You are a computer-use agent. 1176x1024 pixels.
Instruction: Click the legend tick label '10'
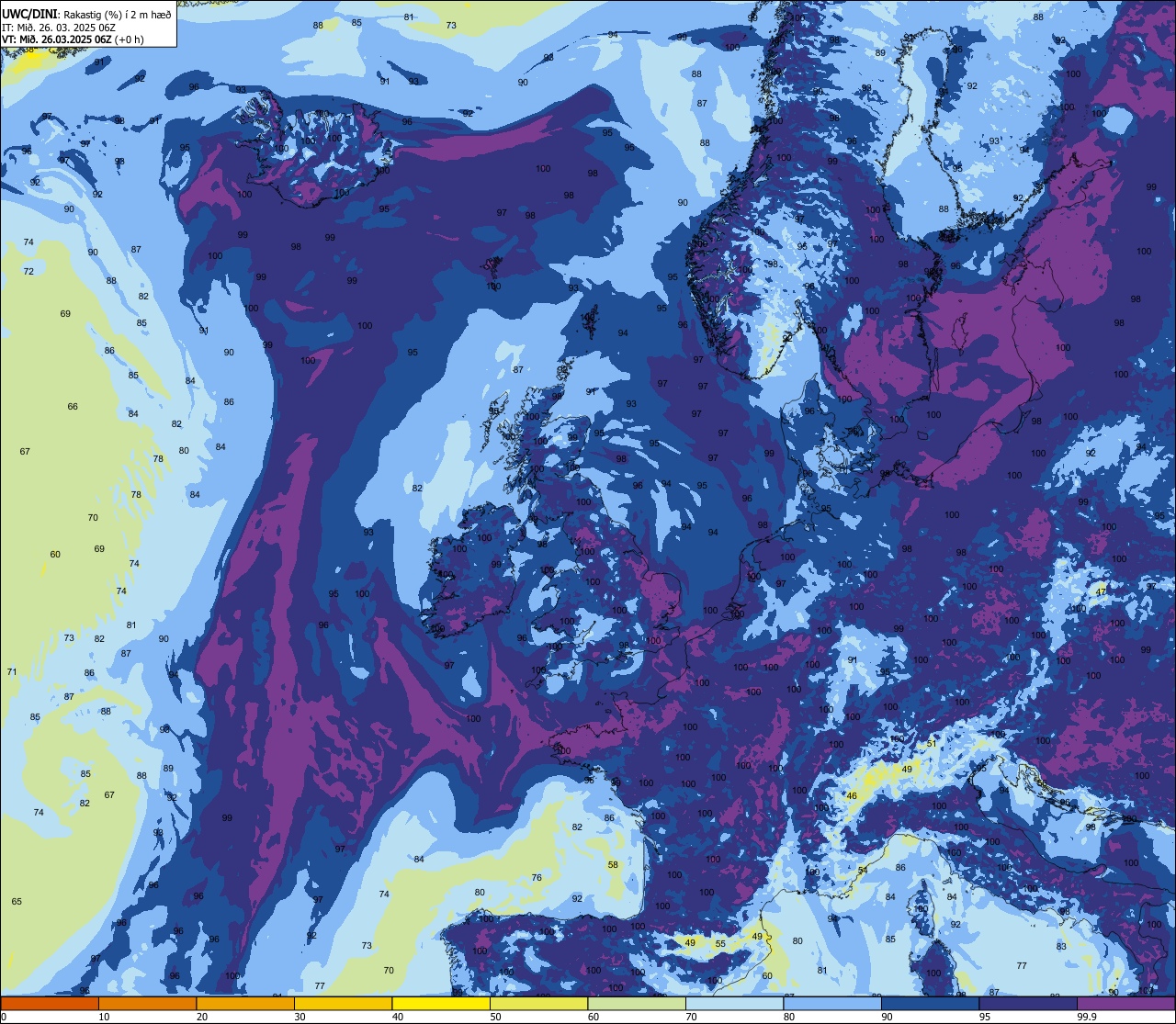104,1017
